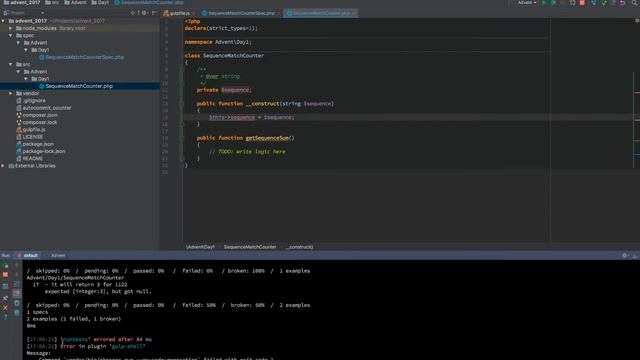Open composer.json in the project tree
Viewport: 640px width, 360px height.
coord(40,115)
